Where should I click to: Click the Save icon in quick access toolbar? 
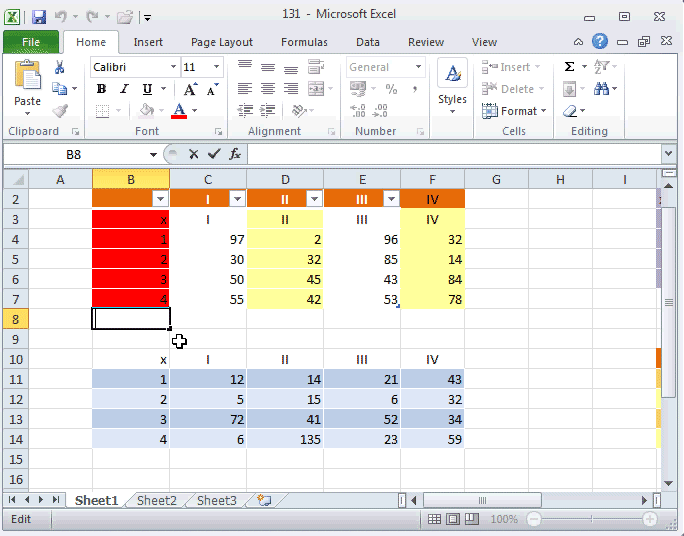[39, 17]
